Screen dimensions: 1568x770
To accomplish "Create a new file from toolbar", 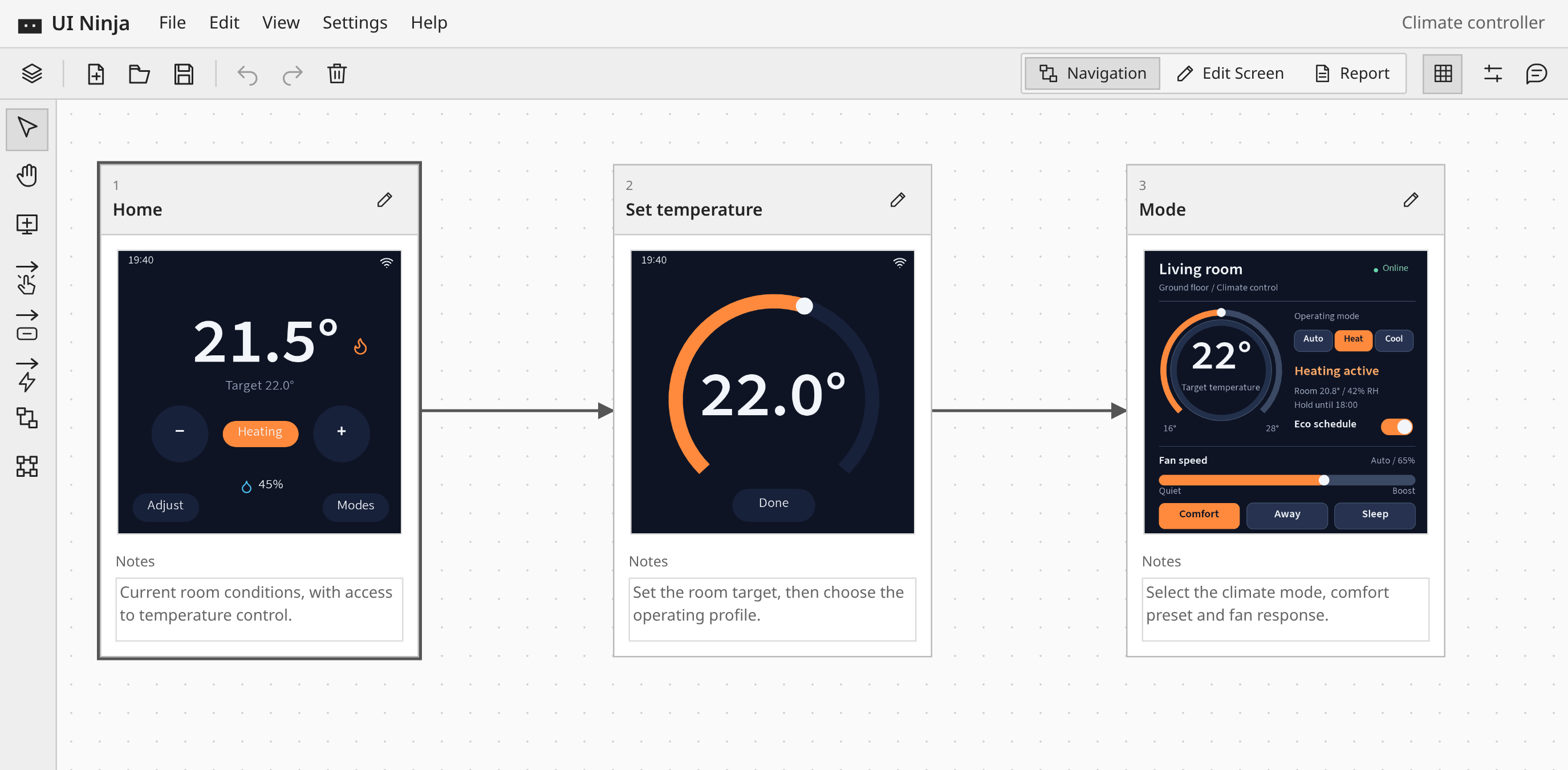I will coord(96,74).
